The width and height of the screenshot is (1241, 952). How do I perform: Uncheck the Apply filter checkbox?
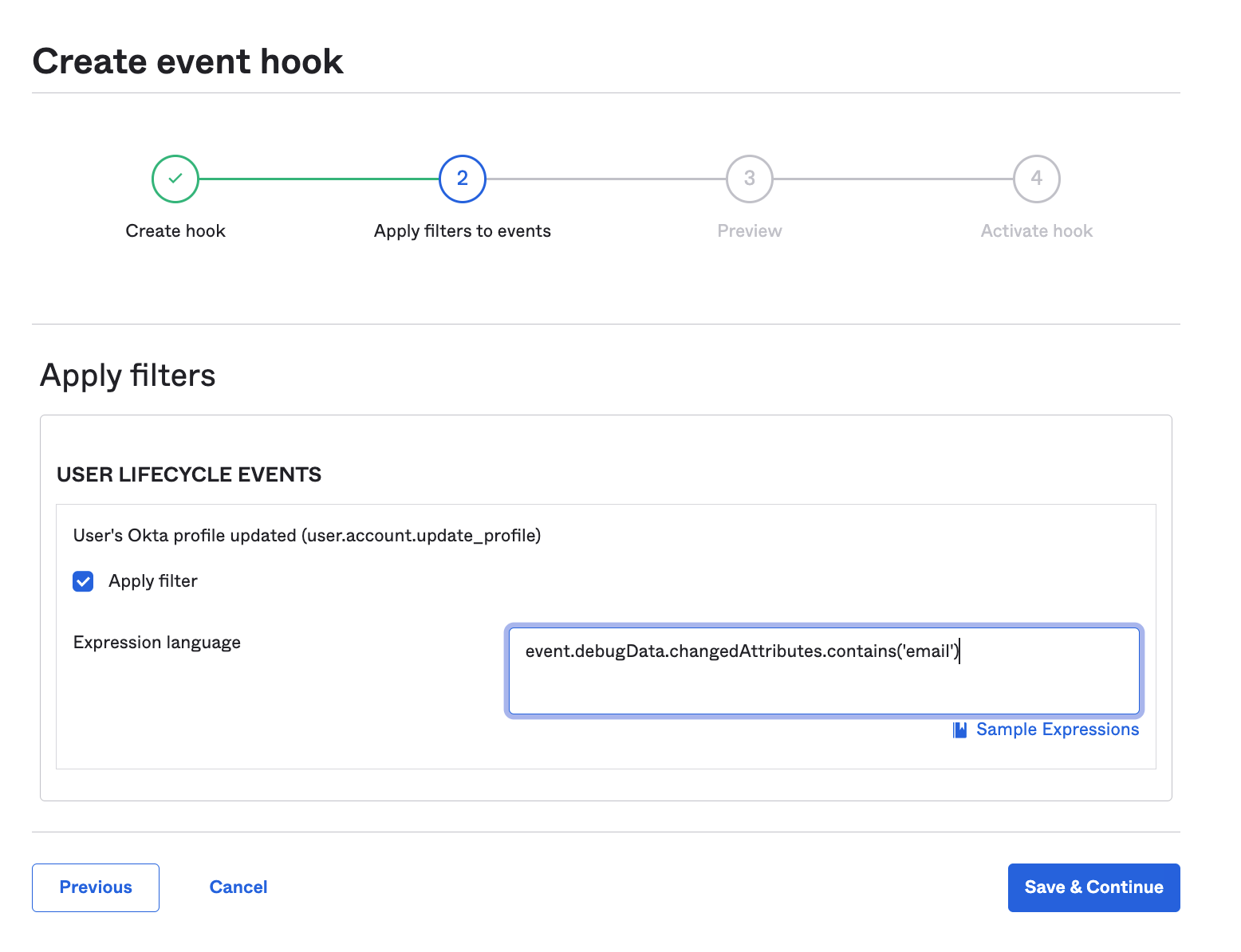point(83,581)
